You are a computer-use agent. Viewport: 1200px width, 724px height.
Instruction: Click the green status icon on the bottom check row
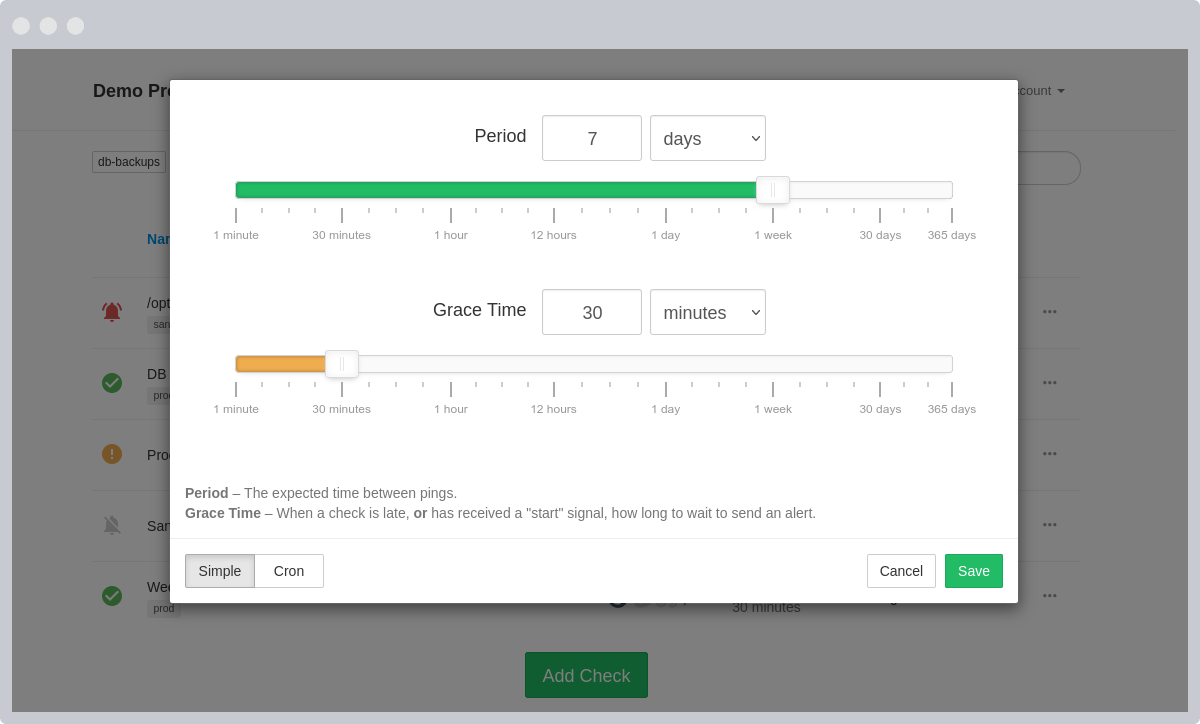pos(111,595)
